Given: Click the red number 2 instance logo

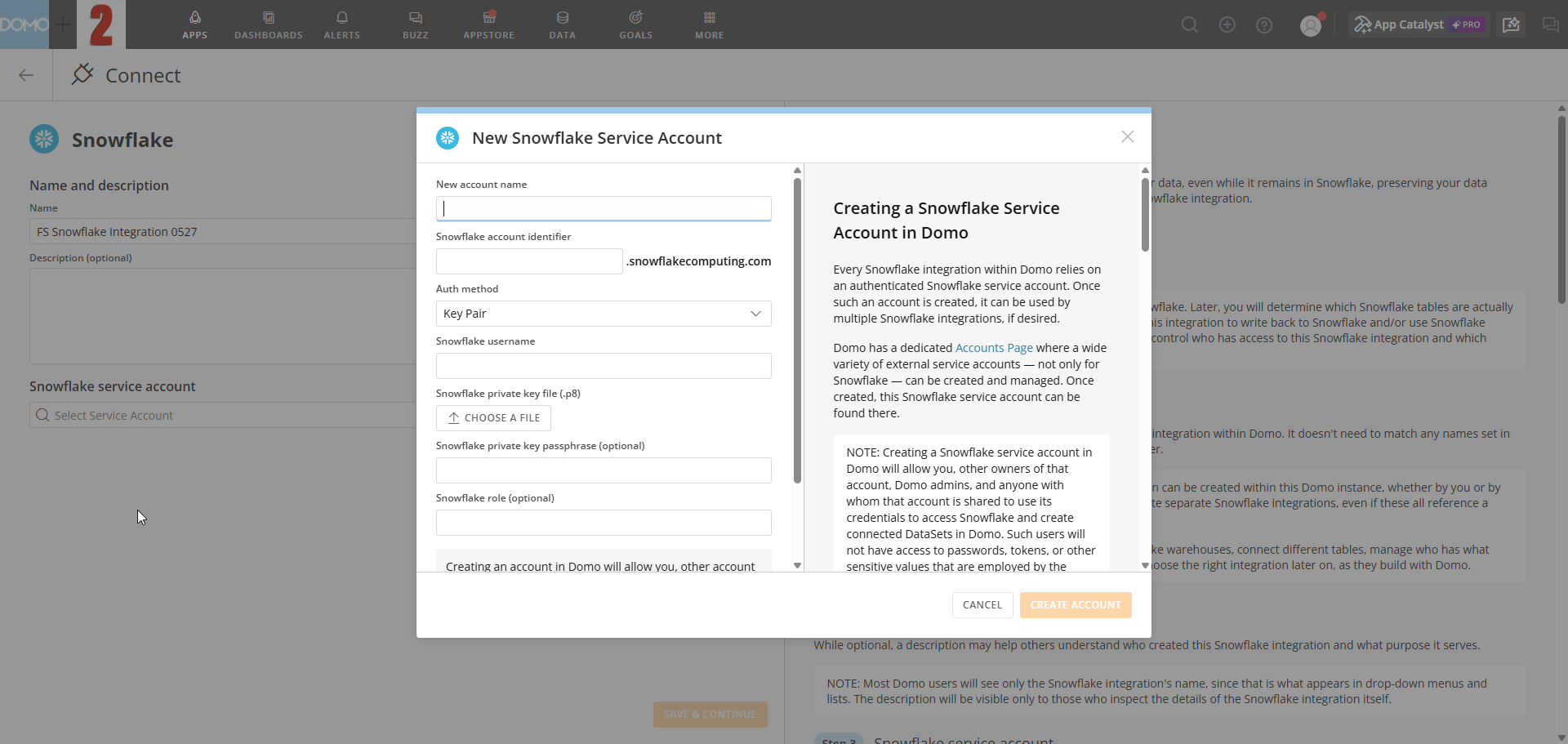Looking at the screenshot, I should [x=101, y=25].
